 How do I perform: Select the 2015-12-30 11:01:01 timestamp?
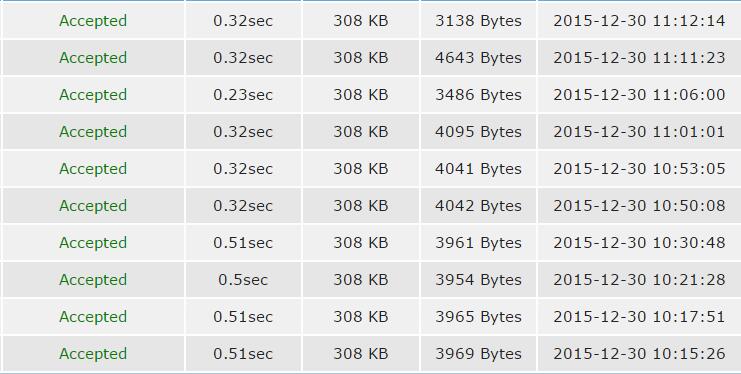(x=639, y=131)
